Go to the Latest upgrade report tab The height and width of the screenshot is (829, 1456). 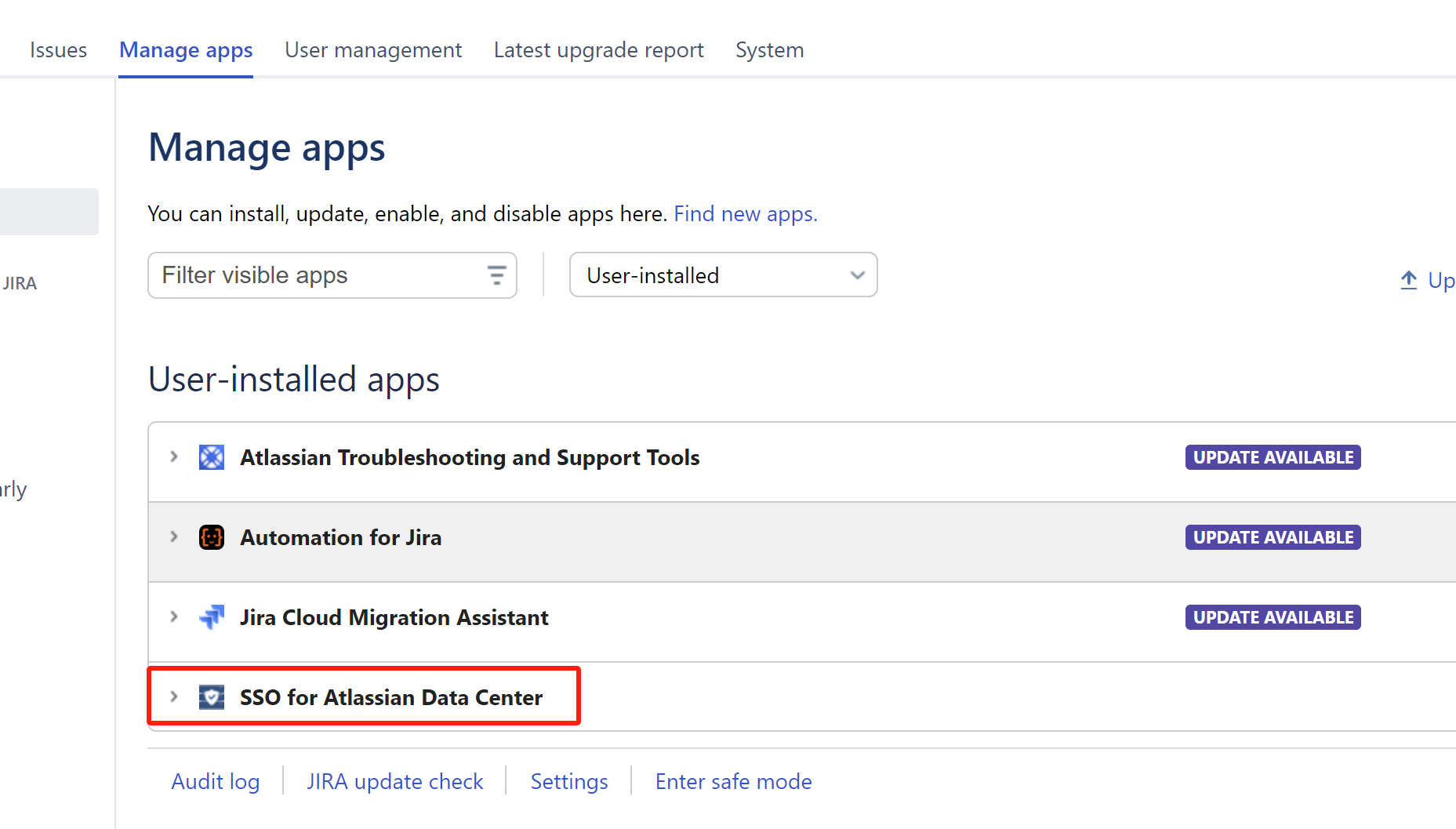[598, 50]
